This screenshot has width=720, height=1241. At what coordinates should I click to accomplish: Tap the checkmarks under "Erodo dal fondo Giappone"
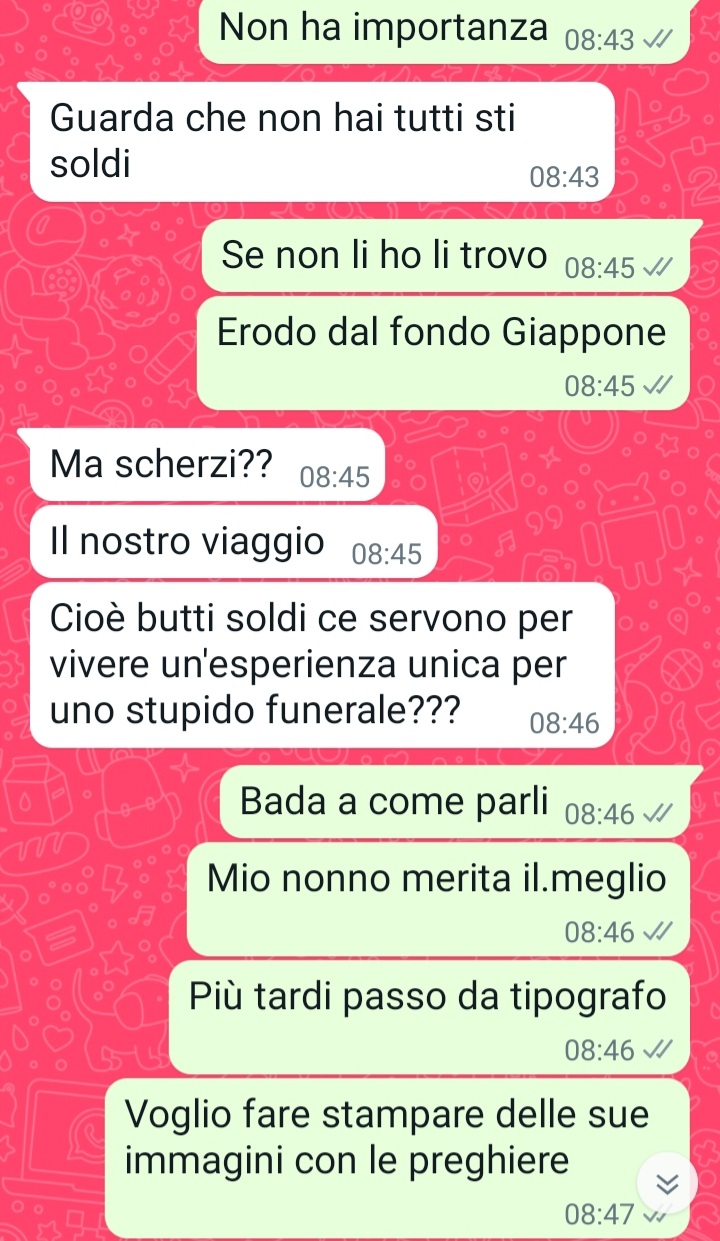pos(659,385)
